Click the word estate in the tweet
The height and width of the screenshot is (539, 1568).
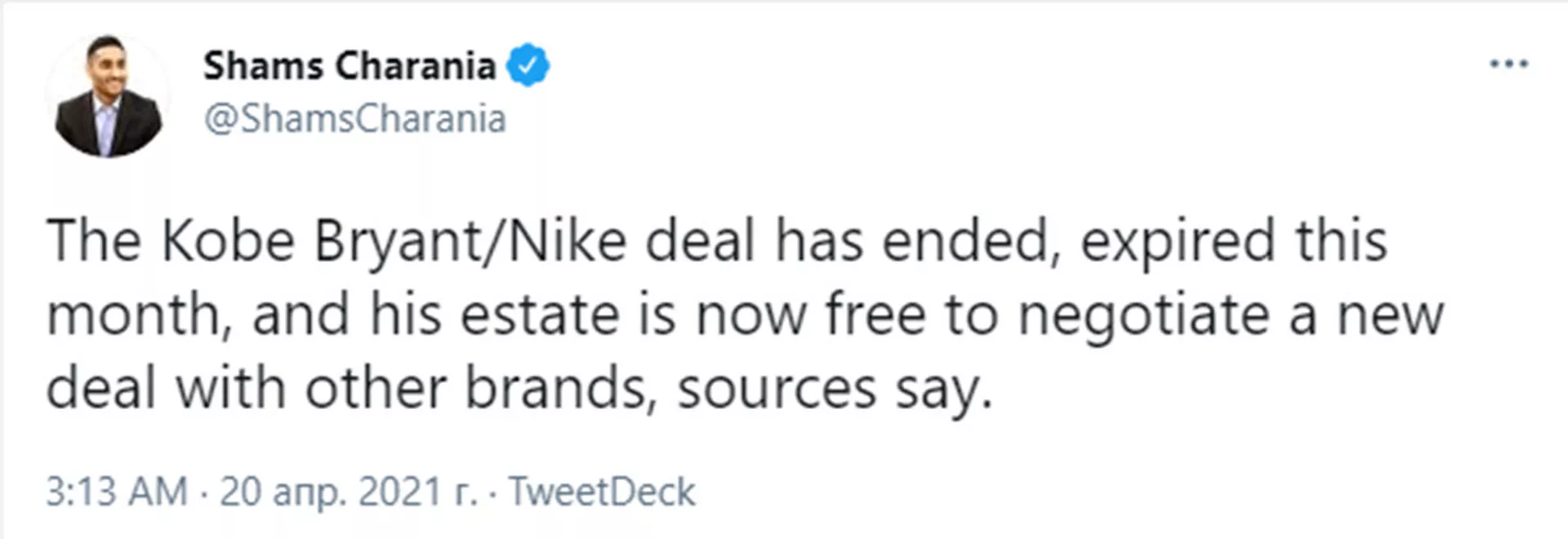[540, 316]
